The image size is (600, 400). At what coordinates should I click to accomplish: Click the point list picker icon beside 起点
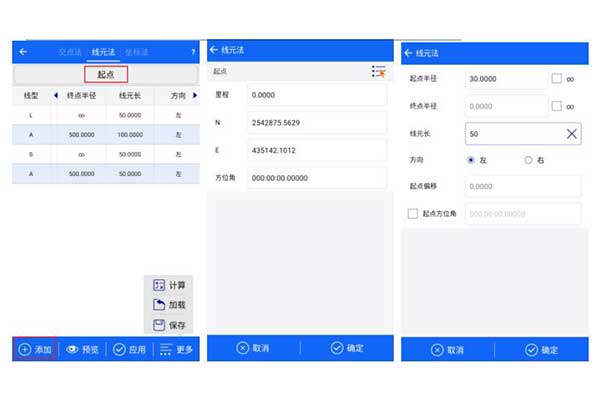[378, 72]
